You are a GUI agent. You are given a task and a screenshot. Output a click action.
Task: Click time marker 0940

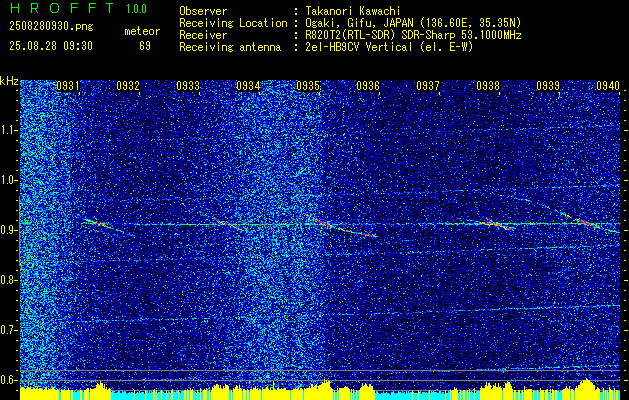(608, 85)
